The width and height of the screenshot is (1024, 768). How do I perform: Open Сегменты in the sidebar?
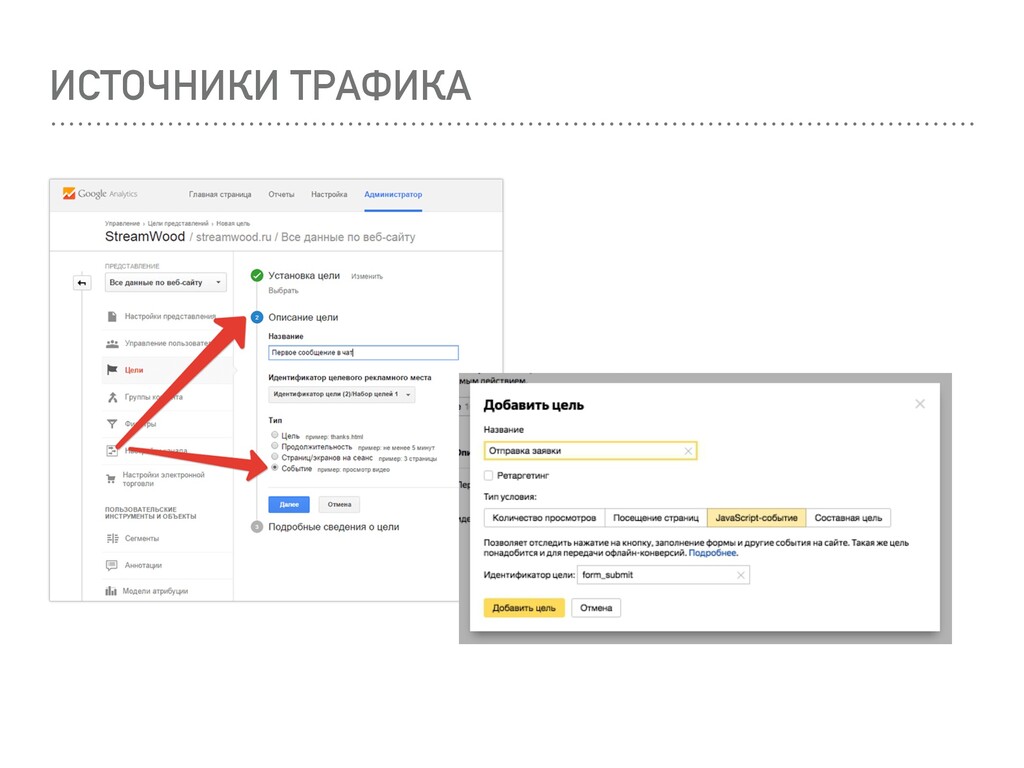pyautogui.click(x=142, y=539)
